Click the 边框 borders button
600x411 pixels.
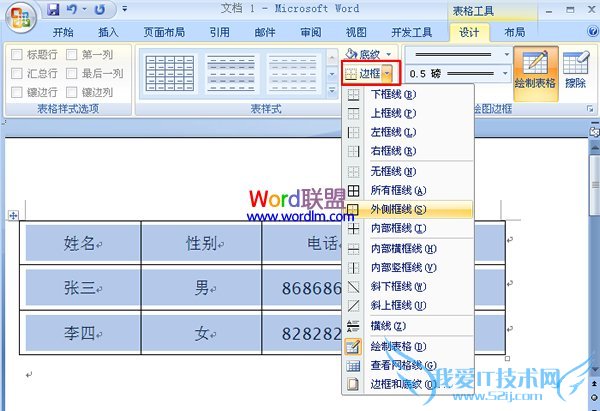pos(363,73)
